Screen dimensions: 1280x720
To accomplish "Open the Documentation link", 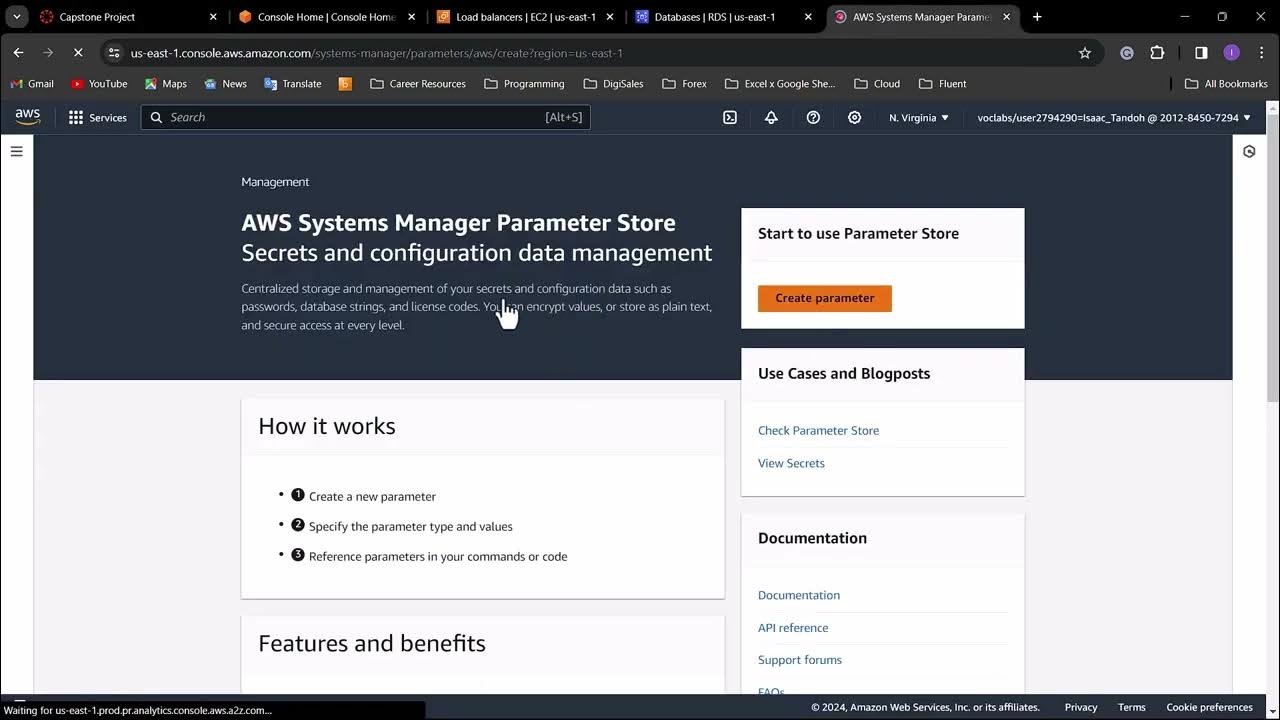I will pos(799,595).
